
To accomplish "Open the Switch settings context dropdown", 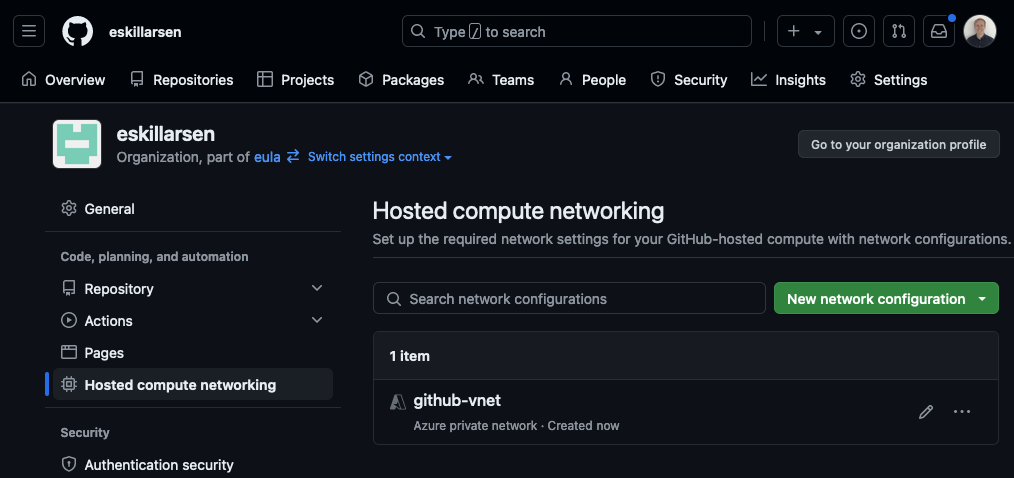I will point(380,157).
